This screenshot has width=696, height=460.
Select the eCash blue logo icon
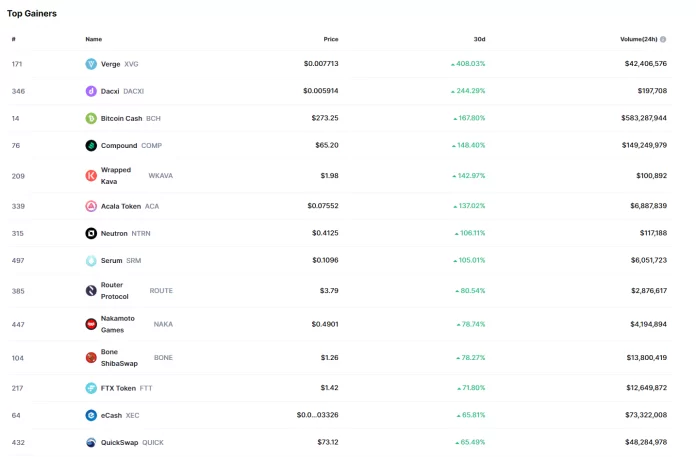91,415
